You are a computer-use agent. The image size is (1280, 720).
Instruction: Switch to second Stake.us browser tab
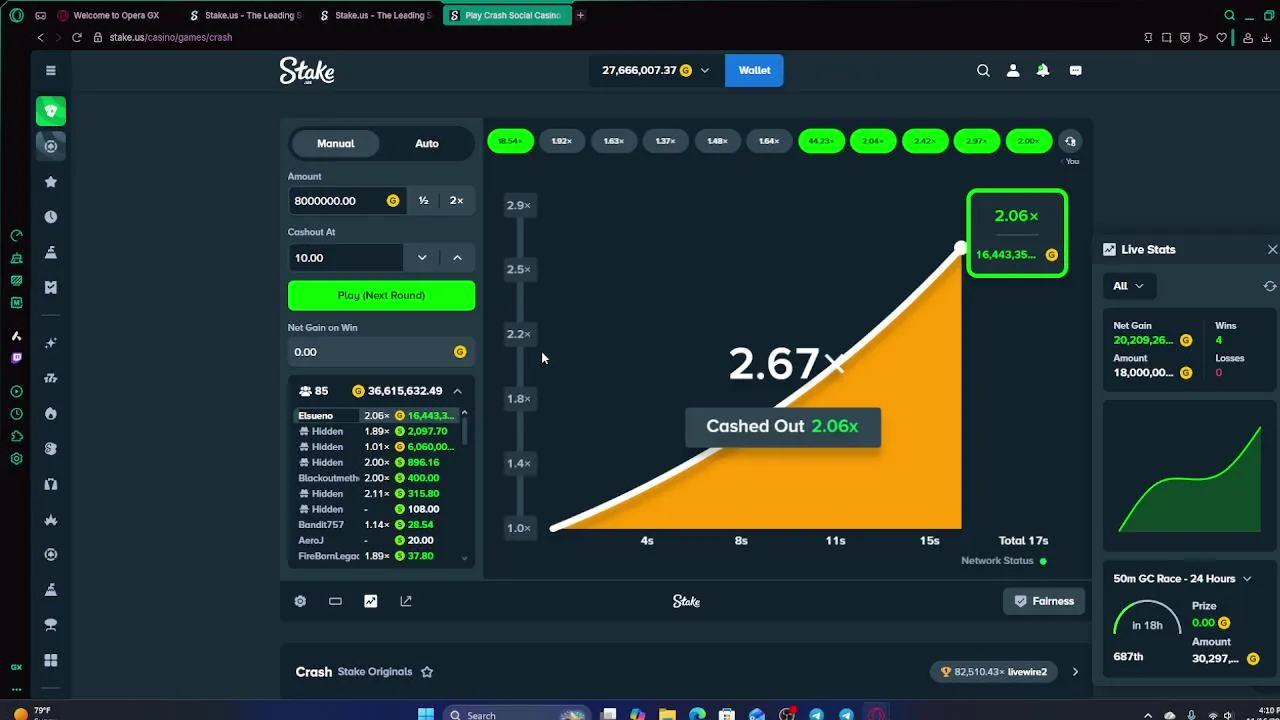pyautogui.click(x=377, y=15)
